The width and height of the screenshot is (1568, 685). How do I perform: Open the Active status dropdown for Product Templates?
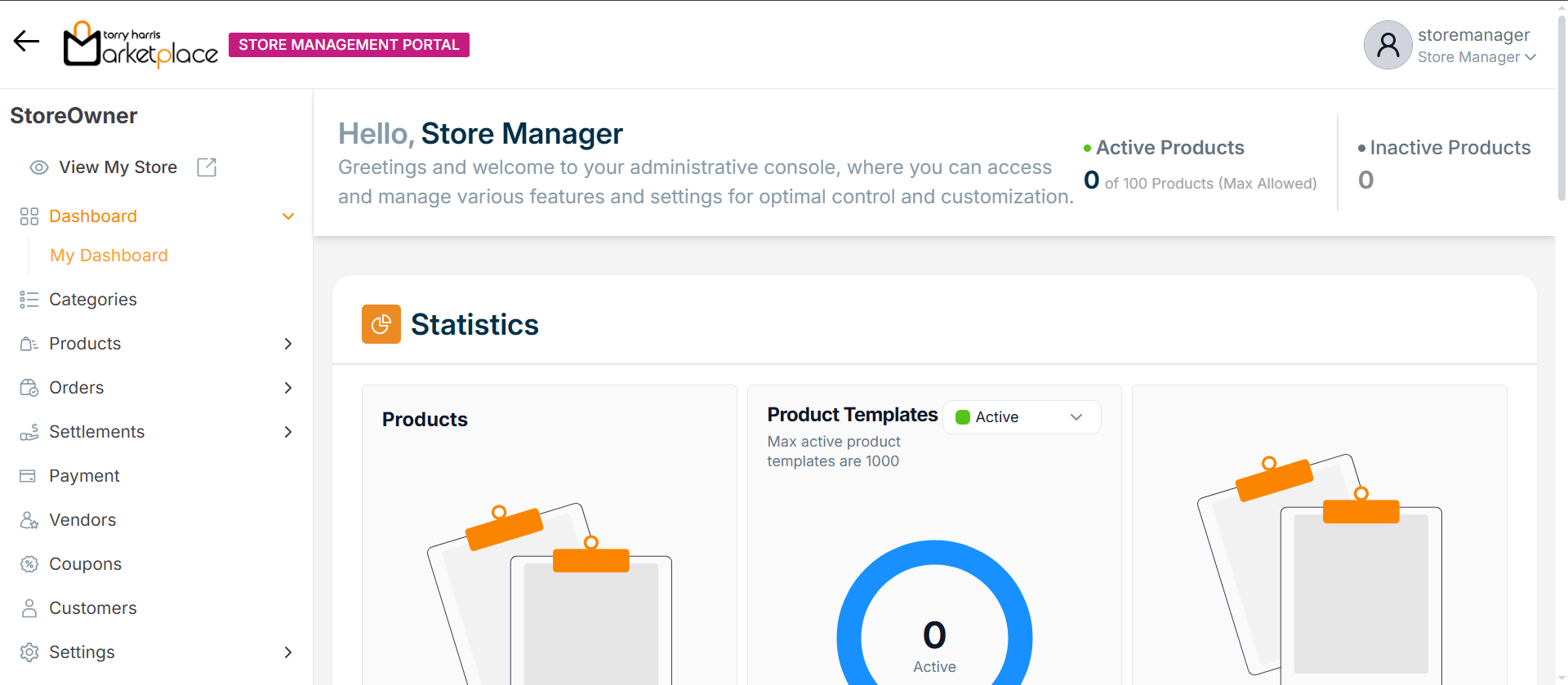(1022, 417)
